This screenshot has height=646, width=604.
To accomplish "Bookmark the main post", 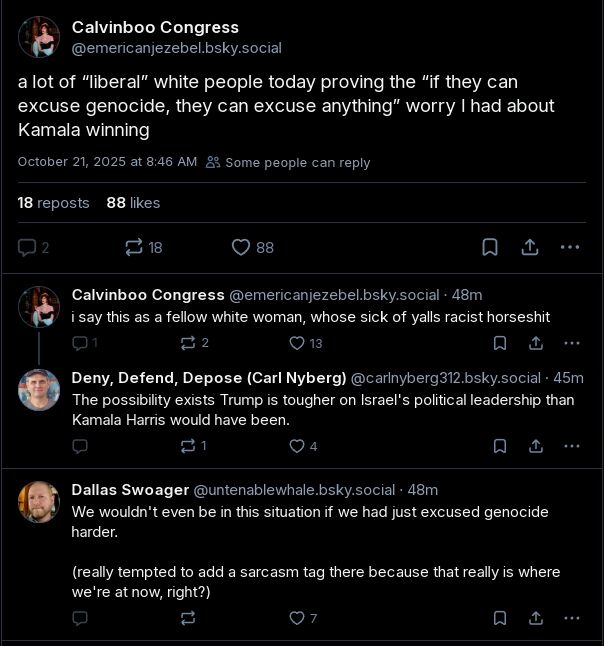I will point(490,247).
